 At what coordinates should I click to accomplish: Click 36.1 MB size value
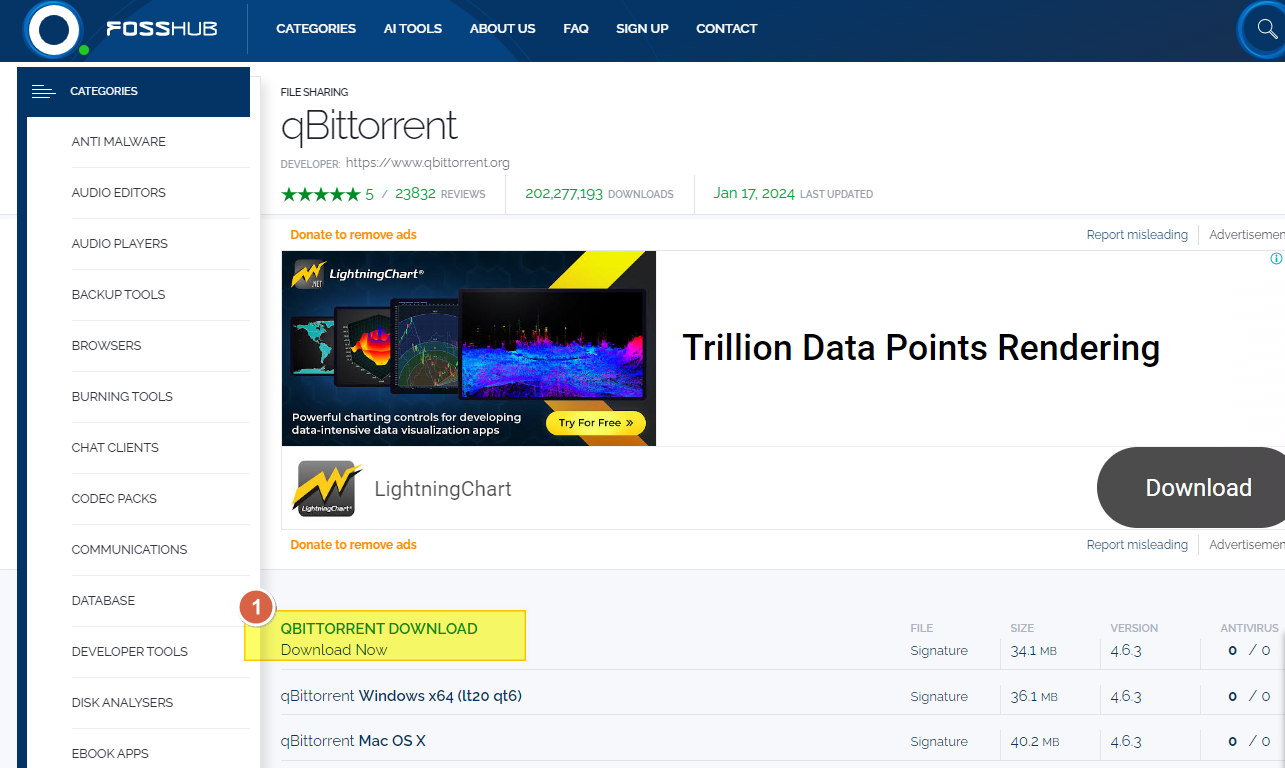pyautogui.click(x=1033, y=697)
